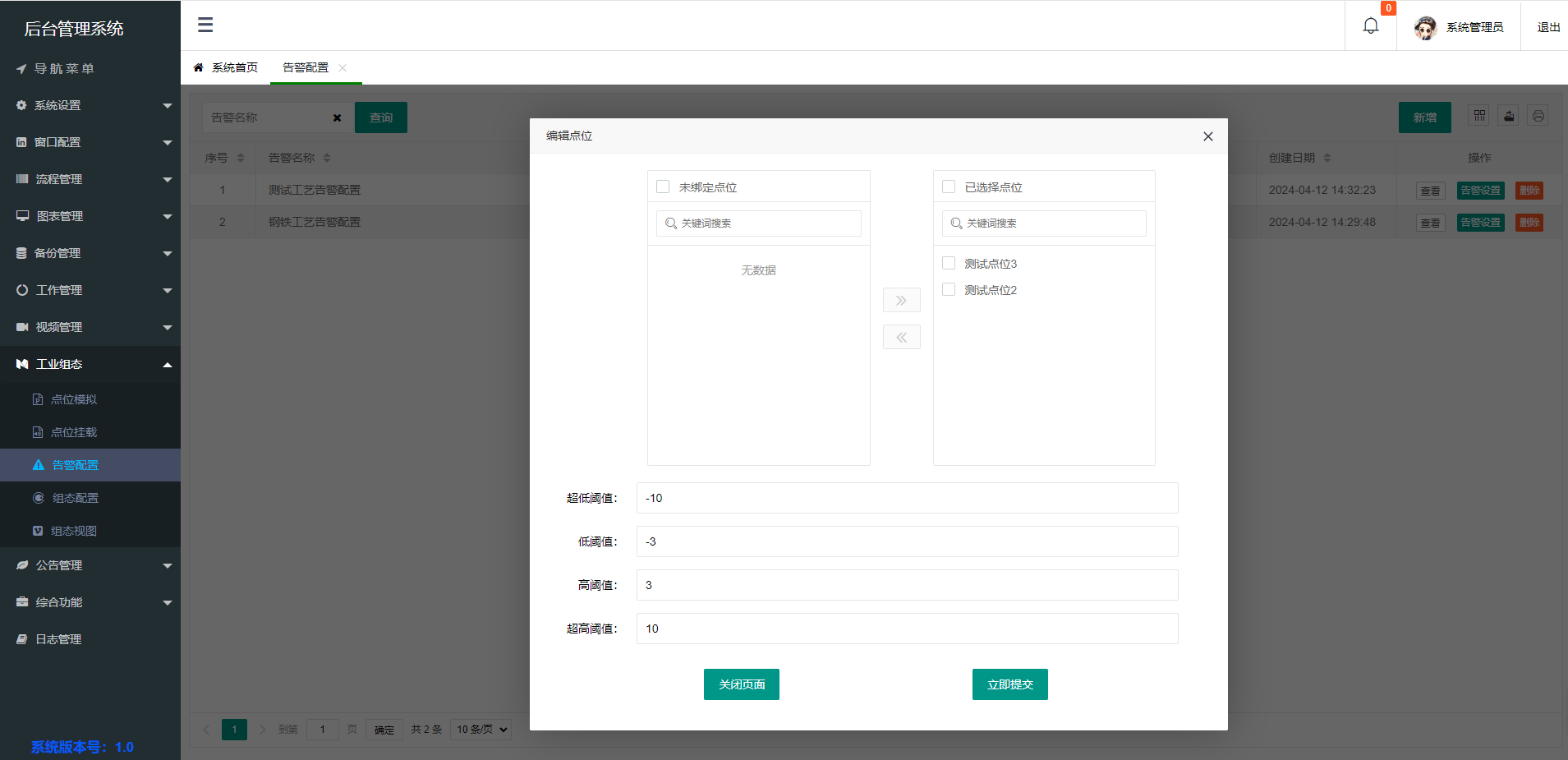Select the 点位模拟 sidebar item icon

pyautogui.click(x=37, y=398)
